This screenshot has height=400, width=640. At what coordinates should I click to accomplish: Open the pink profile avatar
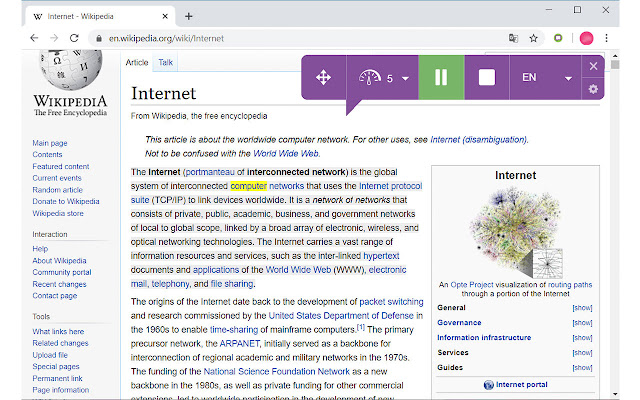tap(586, 38)
